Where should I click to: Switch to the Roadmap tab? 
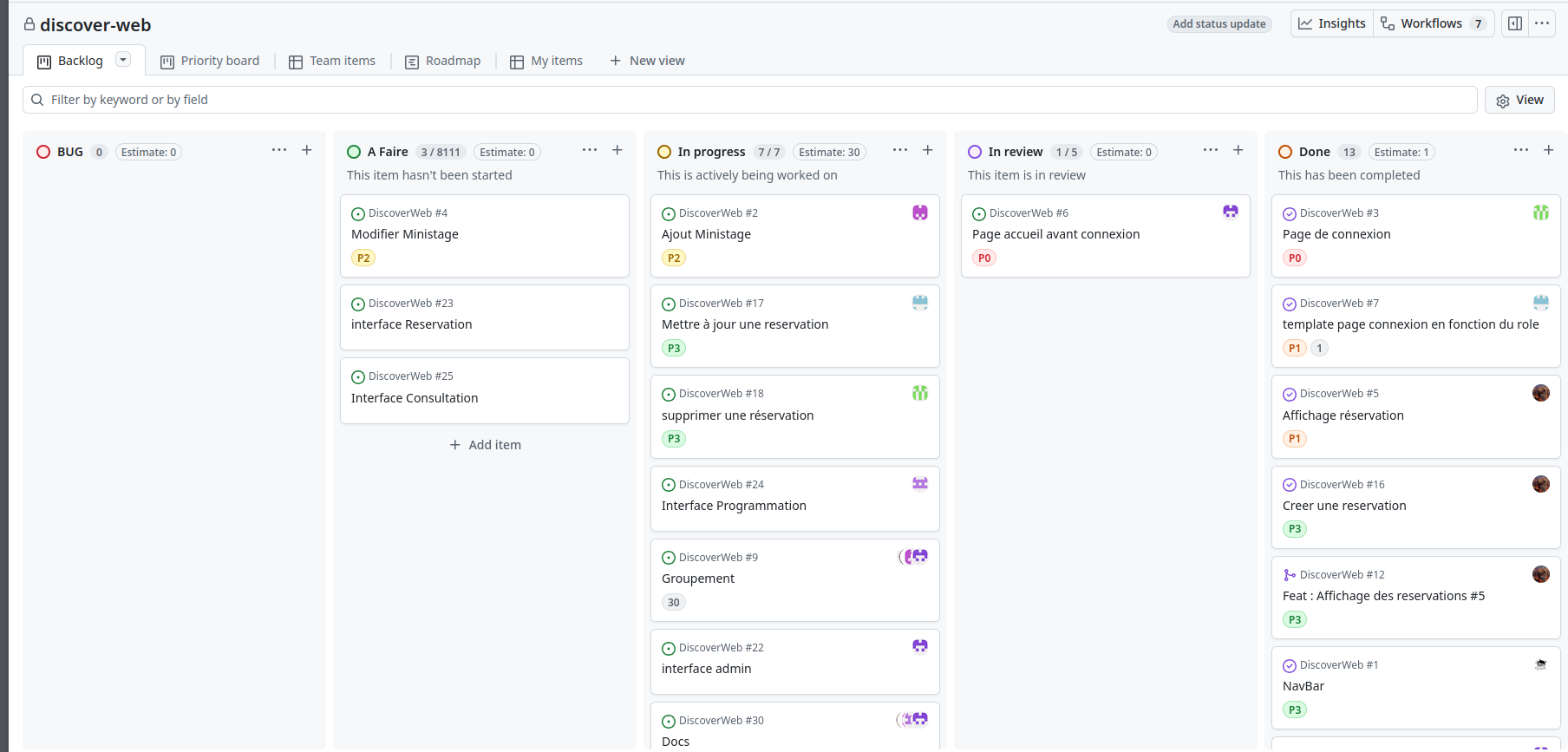pos(443,61)
